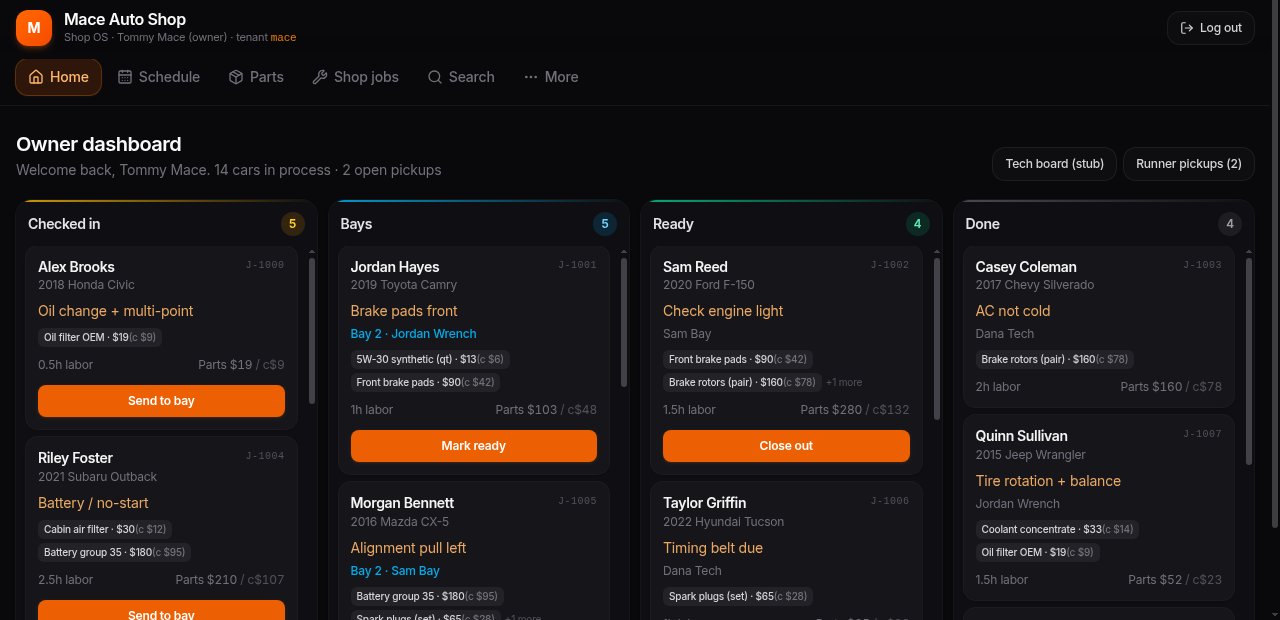Click the Done count badge 4

pyautogui.click(x=1230, y=224)
